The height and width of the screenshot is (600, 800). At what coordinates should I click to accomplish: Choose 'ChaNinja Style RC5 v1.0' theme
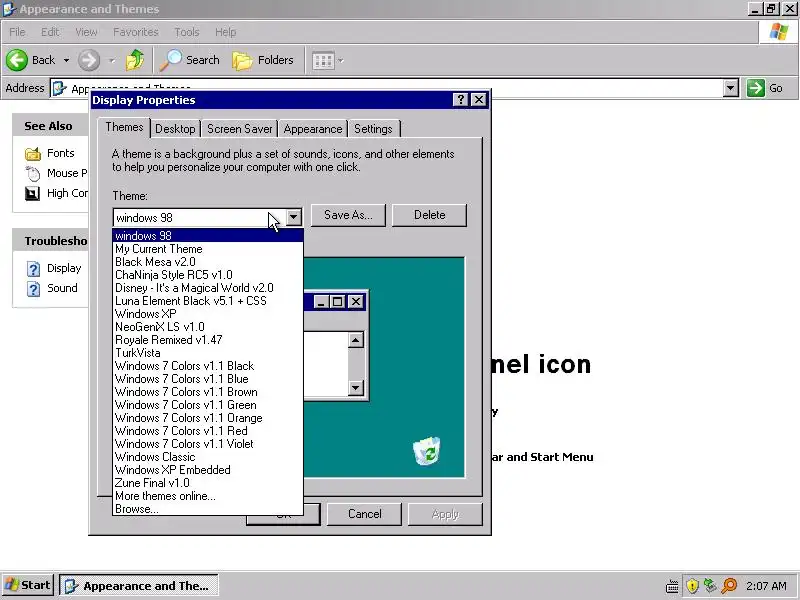208,275
